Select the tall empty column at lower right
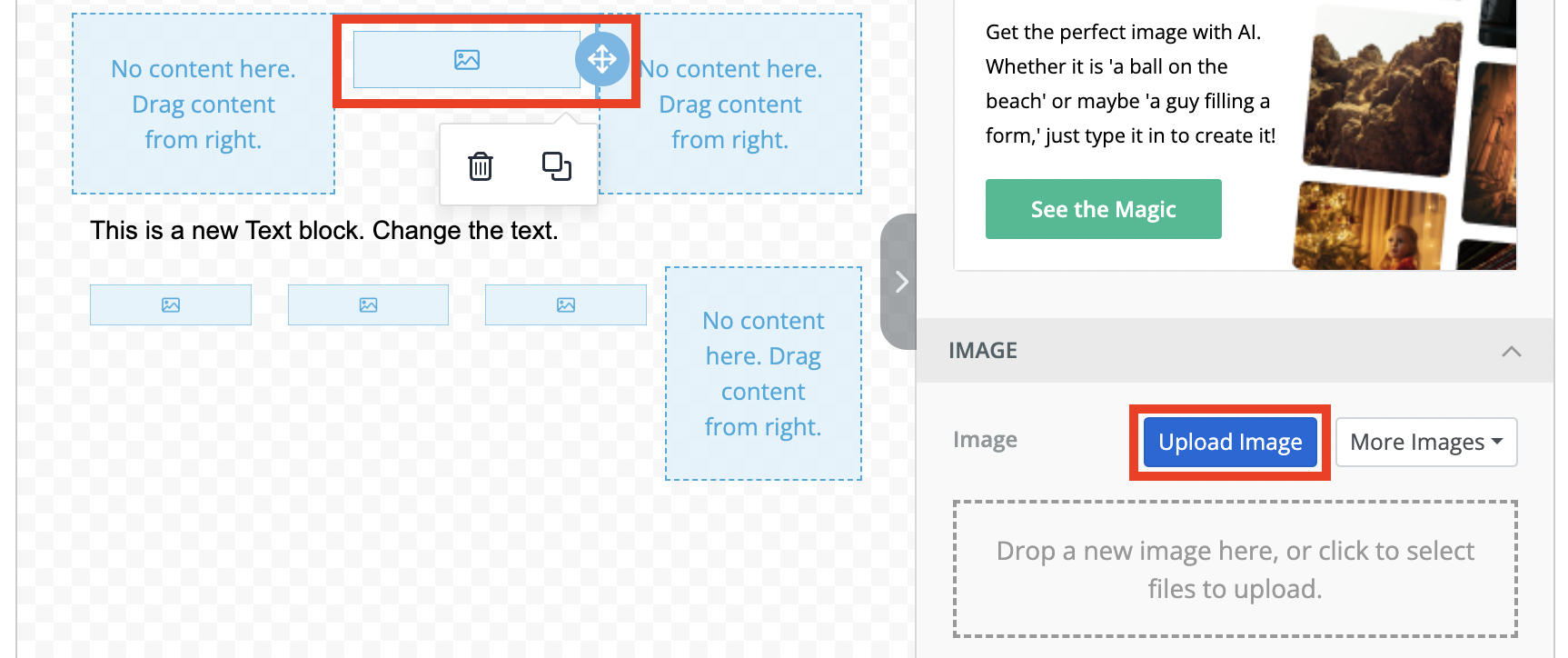The image size is (1568, 658). pos(763,374)
